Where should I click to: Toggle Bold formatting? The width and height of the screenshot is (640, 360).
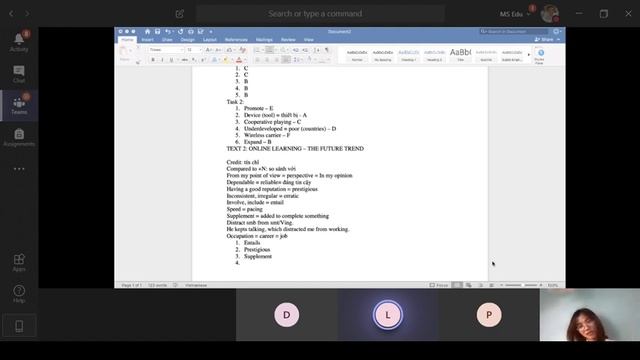153,60
